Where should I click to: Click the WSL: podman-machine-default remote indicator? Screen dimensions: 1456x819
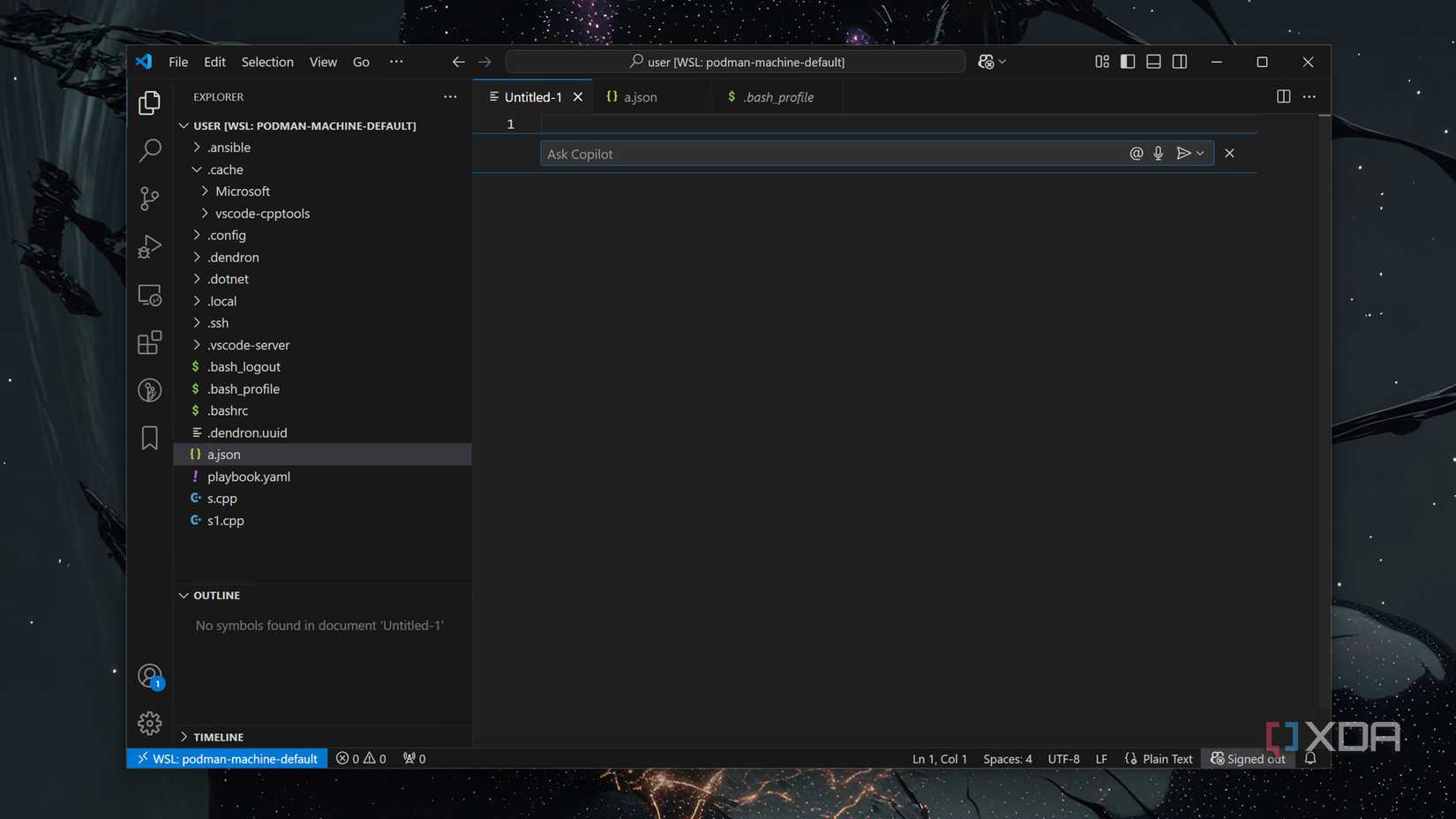[227, 758]
